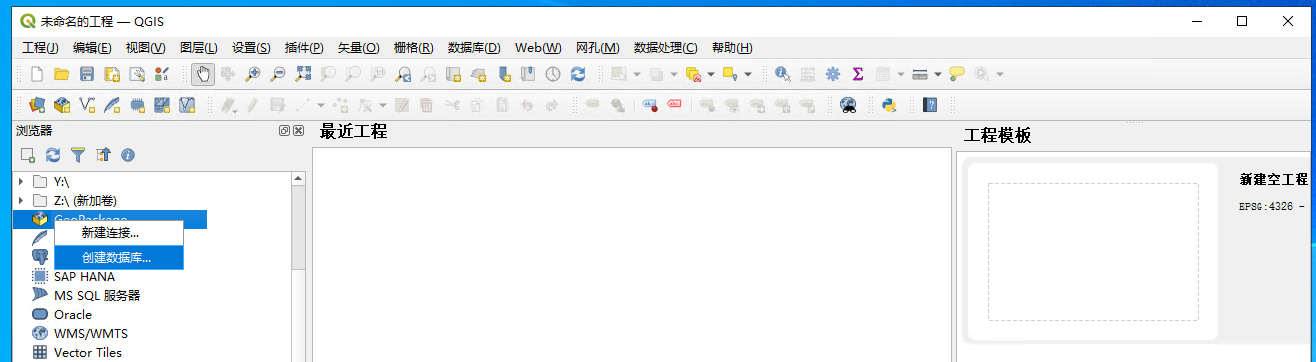
Task: Open the 栅格(R) menu
Action: point(413,47)
